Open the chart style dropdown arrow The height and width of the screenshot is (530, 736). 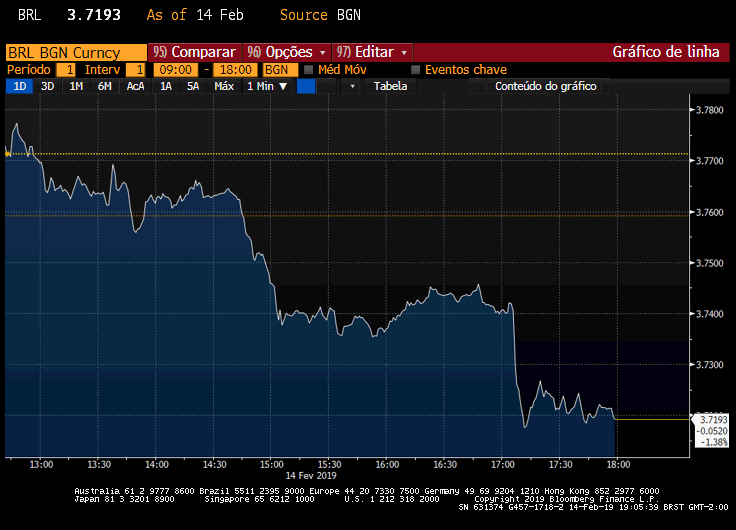click(x=352, y=86)
